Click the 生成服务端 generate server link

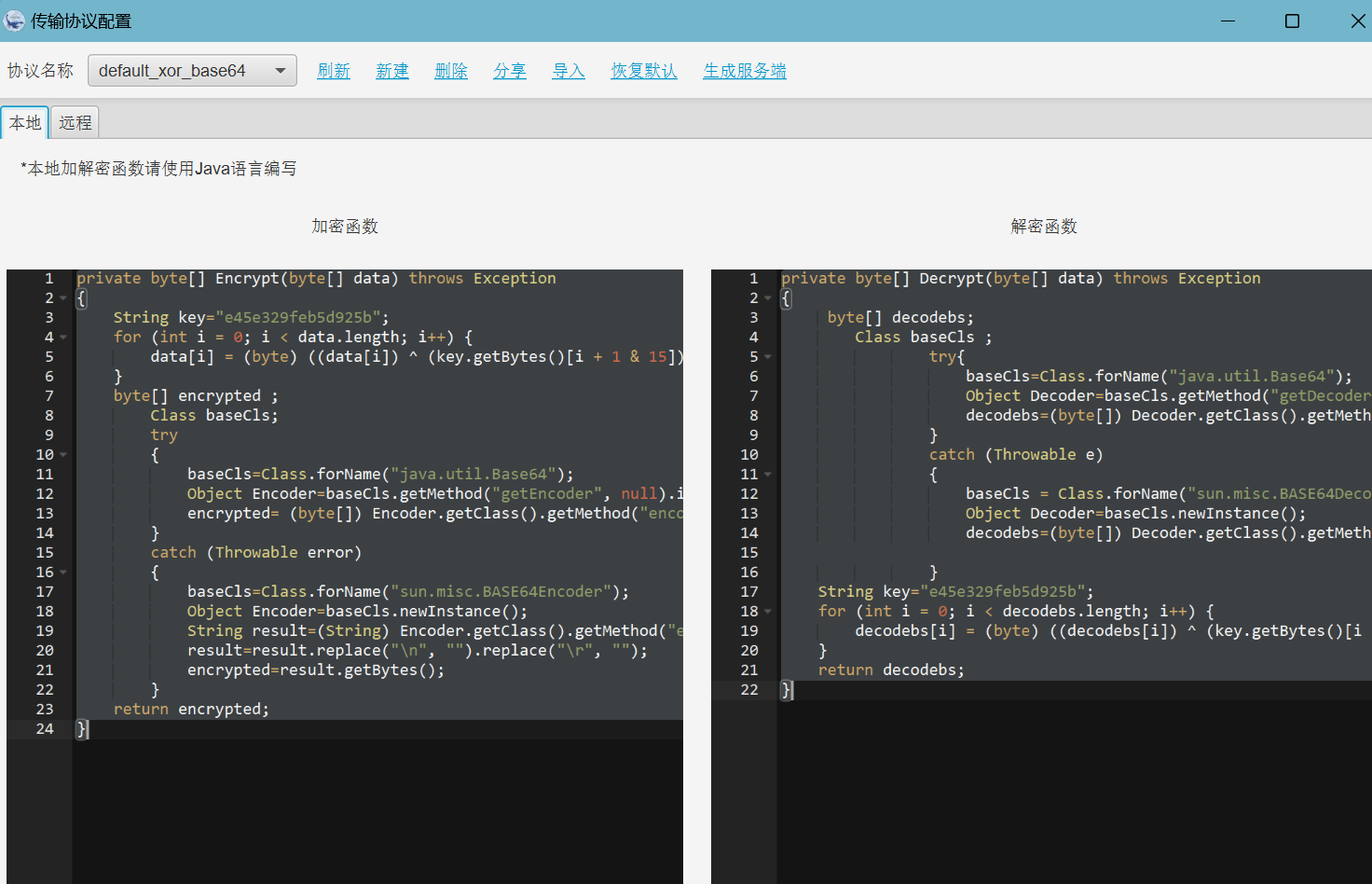pos(745,71)
